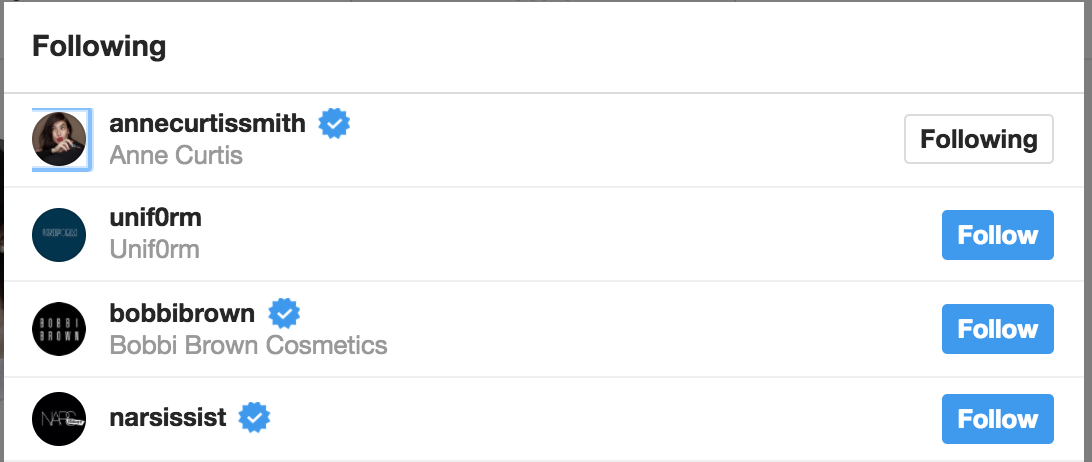Click Bobbi Brown Cosmetics display name
Image resolution: width=1092 pixels, height=462 pixels.
(247, 345)
